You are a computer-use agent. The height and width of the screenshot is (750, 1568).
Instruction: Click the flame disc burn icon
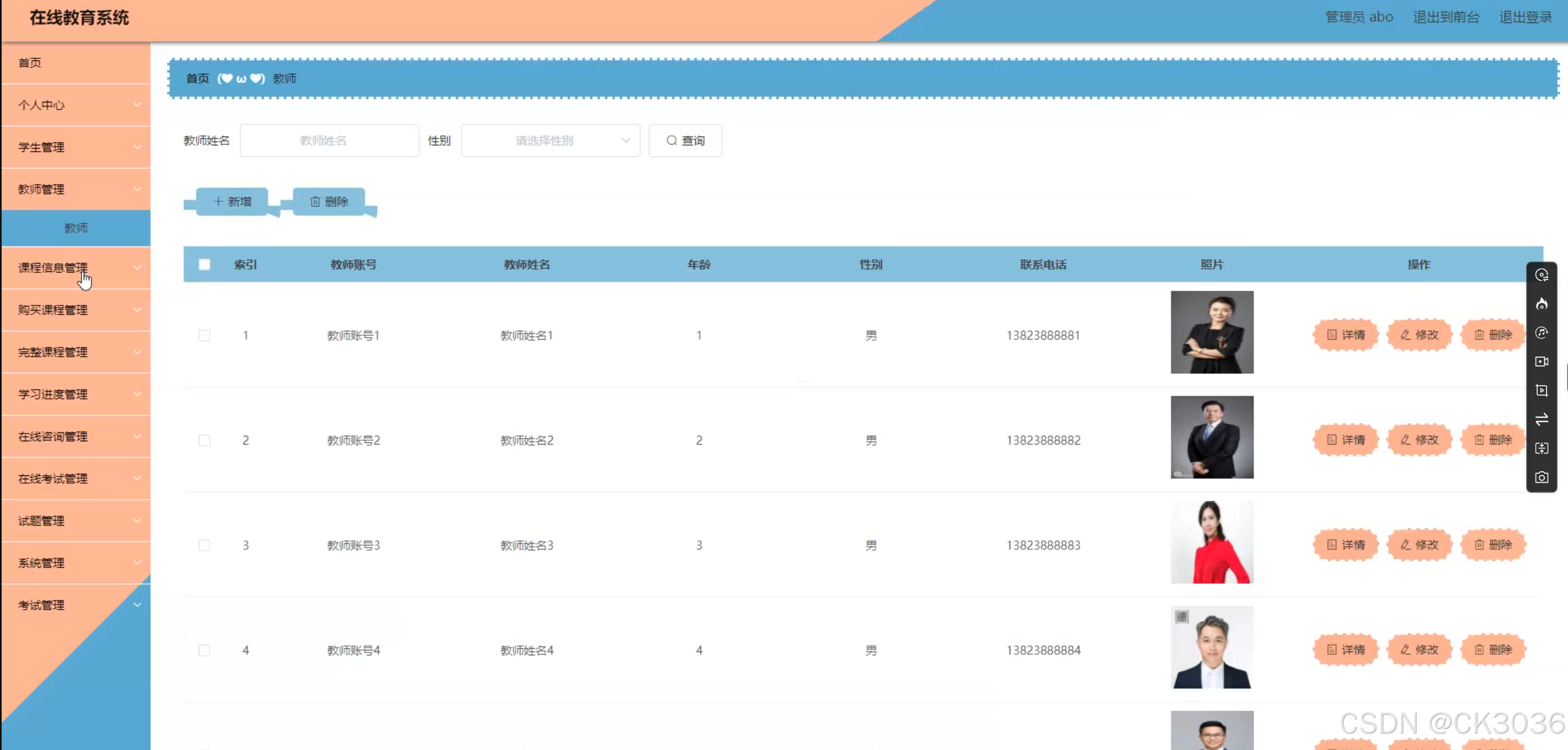[x=1541, y=304]
